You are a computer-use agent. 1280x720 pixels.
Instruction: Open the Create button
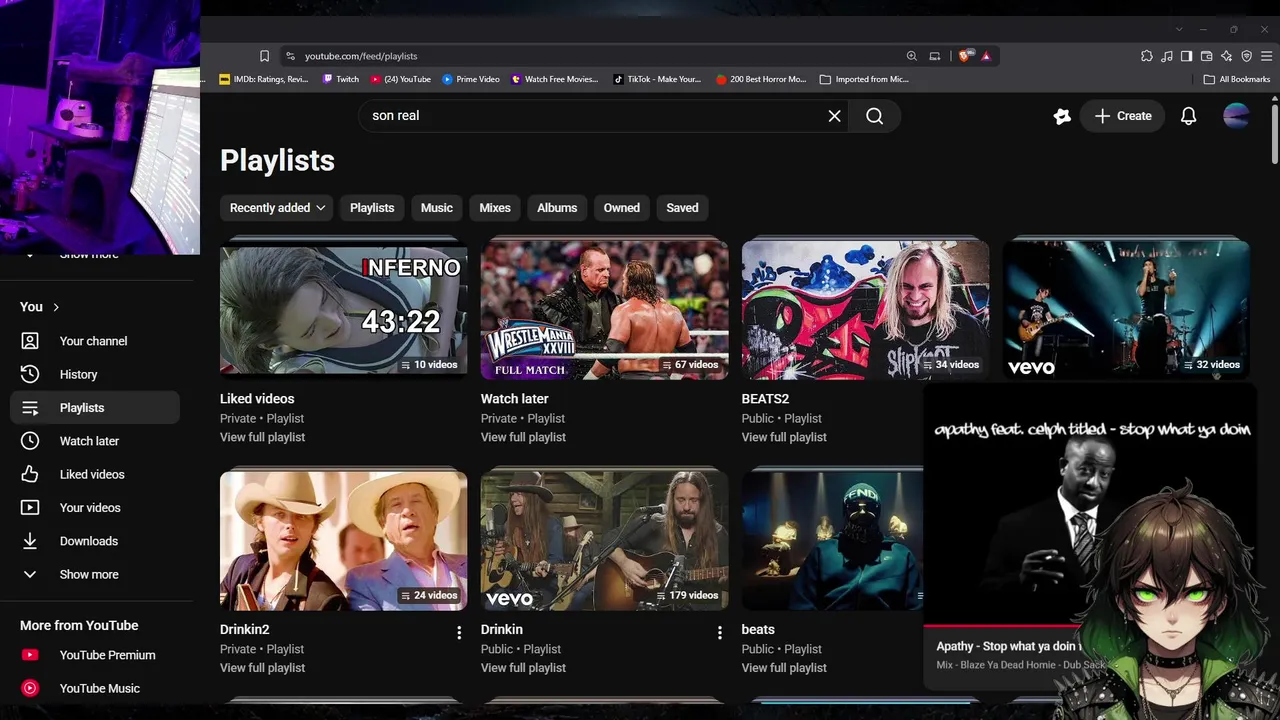[1123, 116]
